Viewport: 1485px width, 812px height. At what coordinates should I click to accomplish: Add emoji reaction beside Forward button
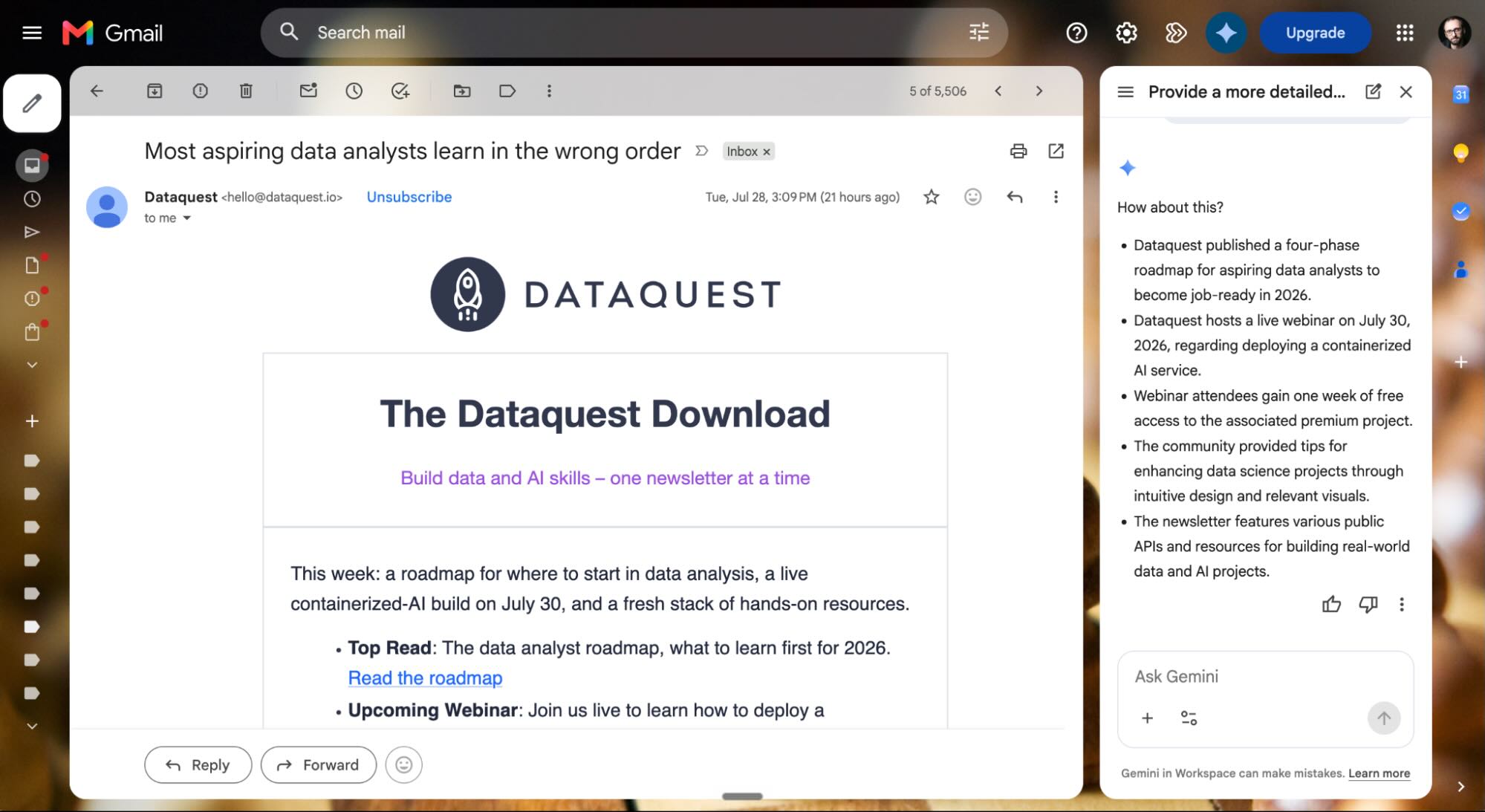(x=403, y=765)
